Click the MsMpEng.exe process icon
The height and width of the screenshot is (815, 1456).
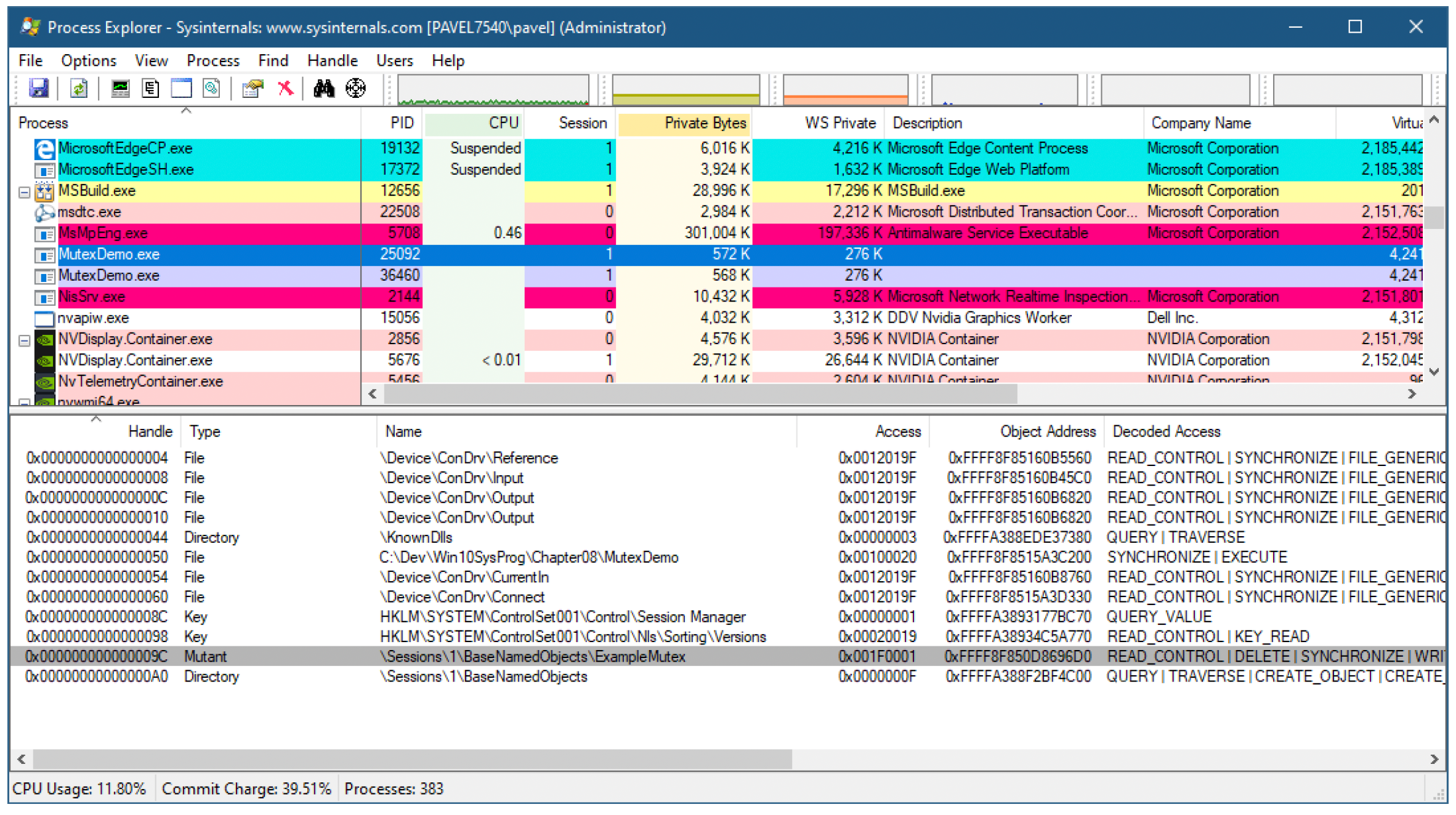[44, 234]
